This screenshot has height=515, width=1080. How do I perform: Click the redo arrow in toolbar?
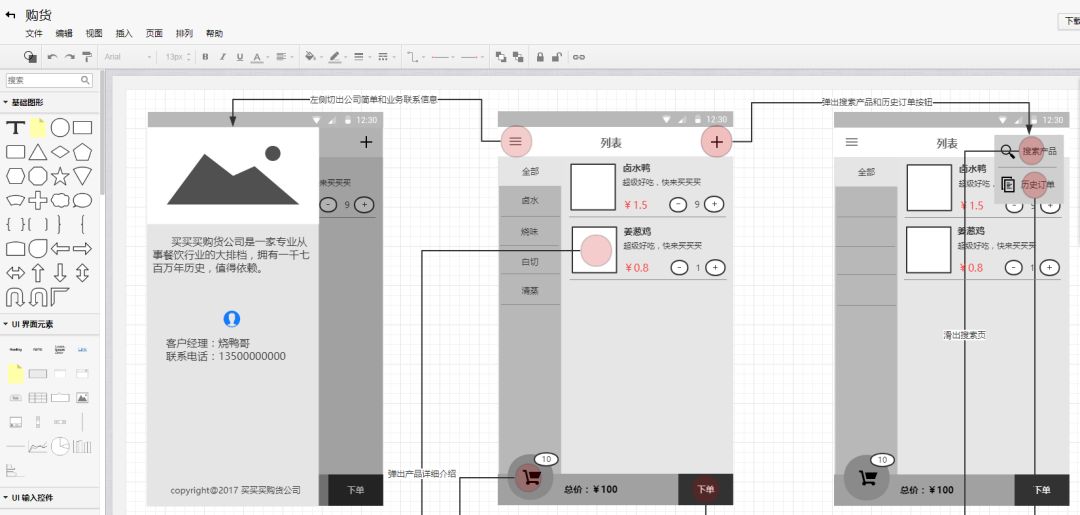70,57
